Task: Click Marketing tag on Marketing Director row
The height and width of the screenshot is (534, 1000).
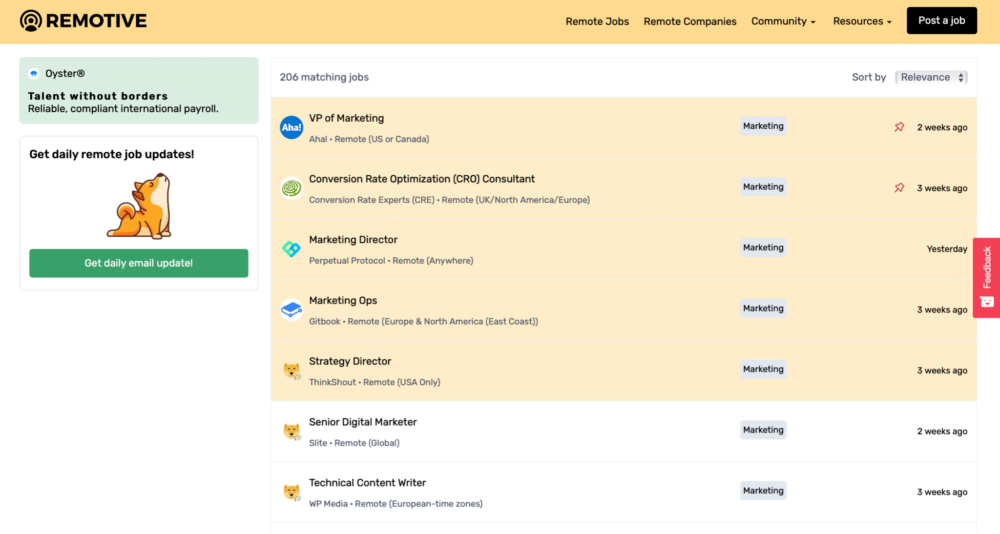Action: click(763, 248)
